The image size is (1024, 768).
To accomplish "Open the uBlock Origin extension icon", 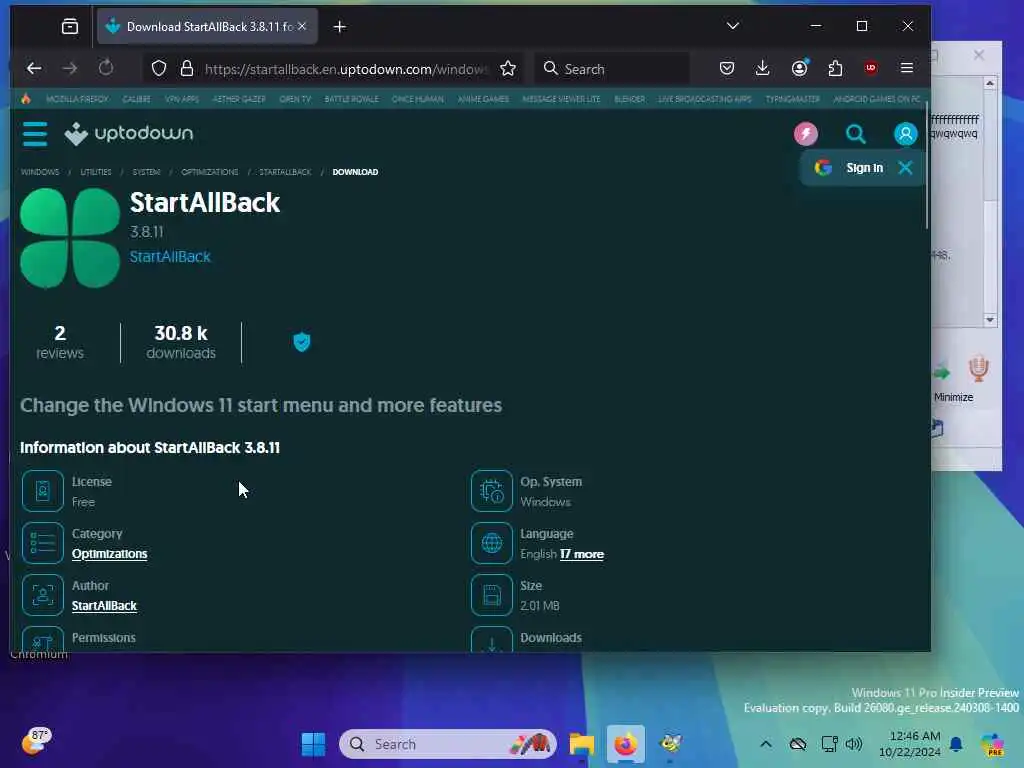I will click(x=871, y=68).
